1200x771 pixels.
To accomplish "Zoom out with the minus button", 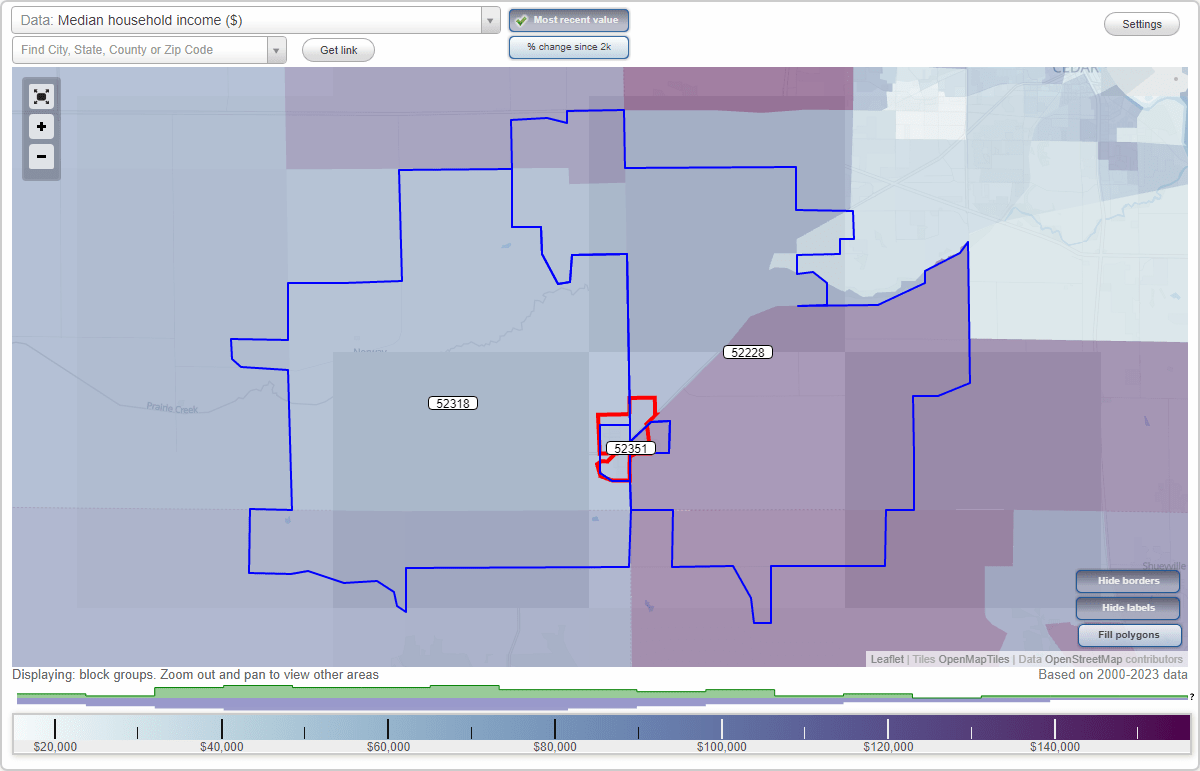I will coord(41,156).
